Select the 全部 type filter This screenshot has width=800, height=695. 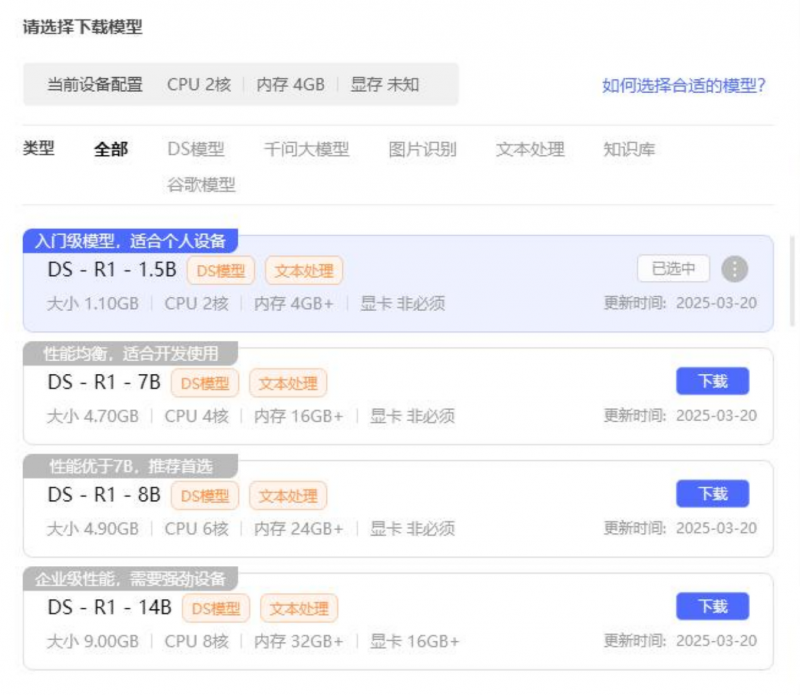click(111, 150)
